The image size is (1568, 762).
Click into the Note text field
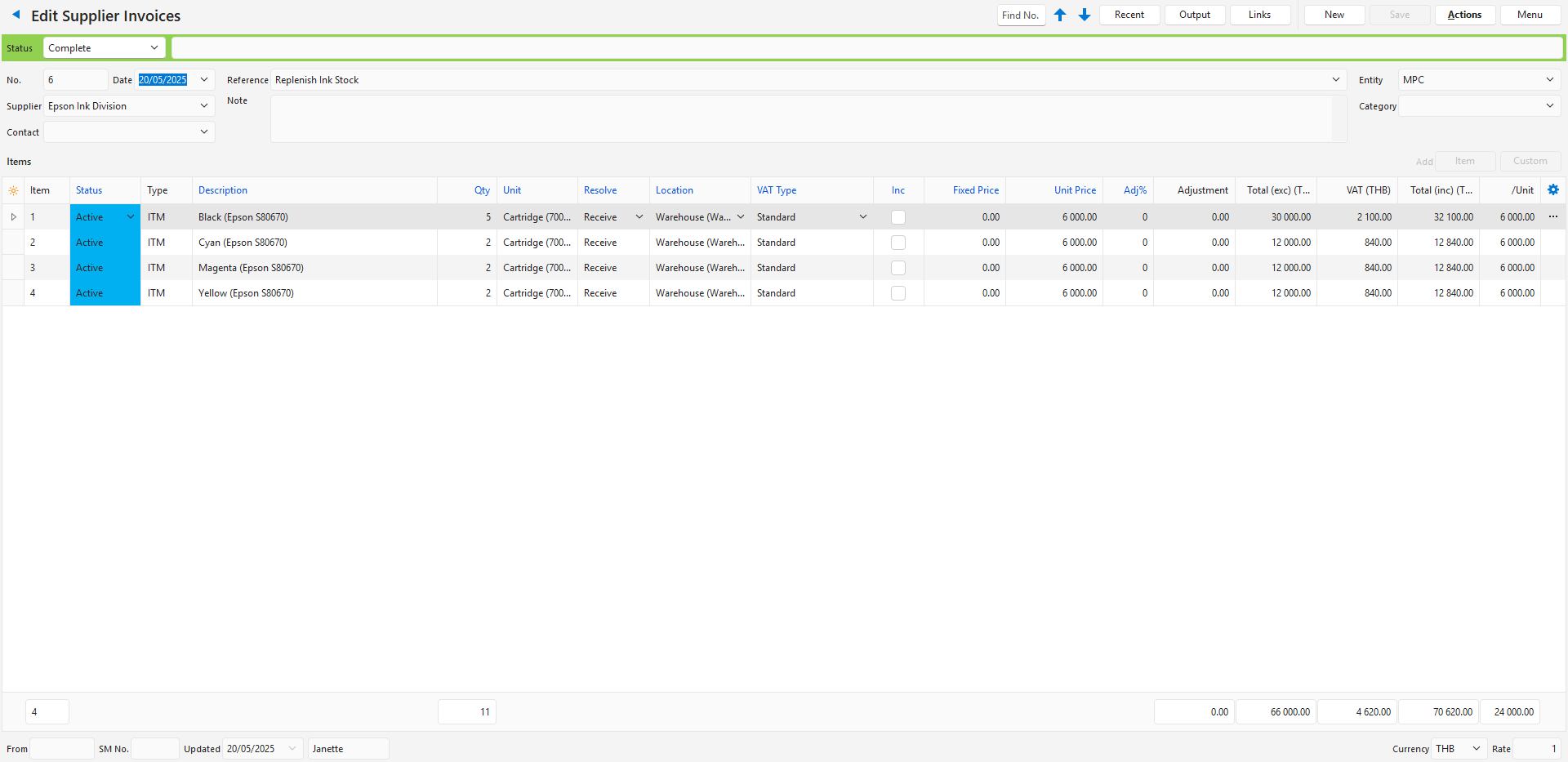pos(800,119)
